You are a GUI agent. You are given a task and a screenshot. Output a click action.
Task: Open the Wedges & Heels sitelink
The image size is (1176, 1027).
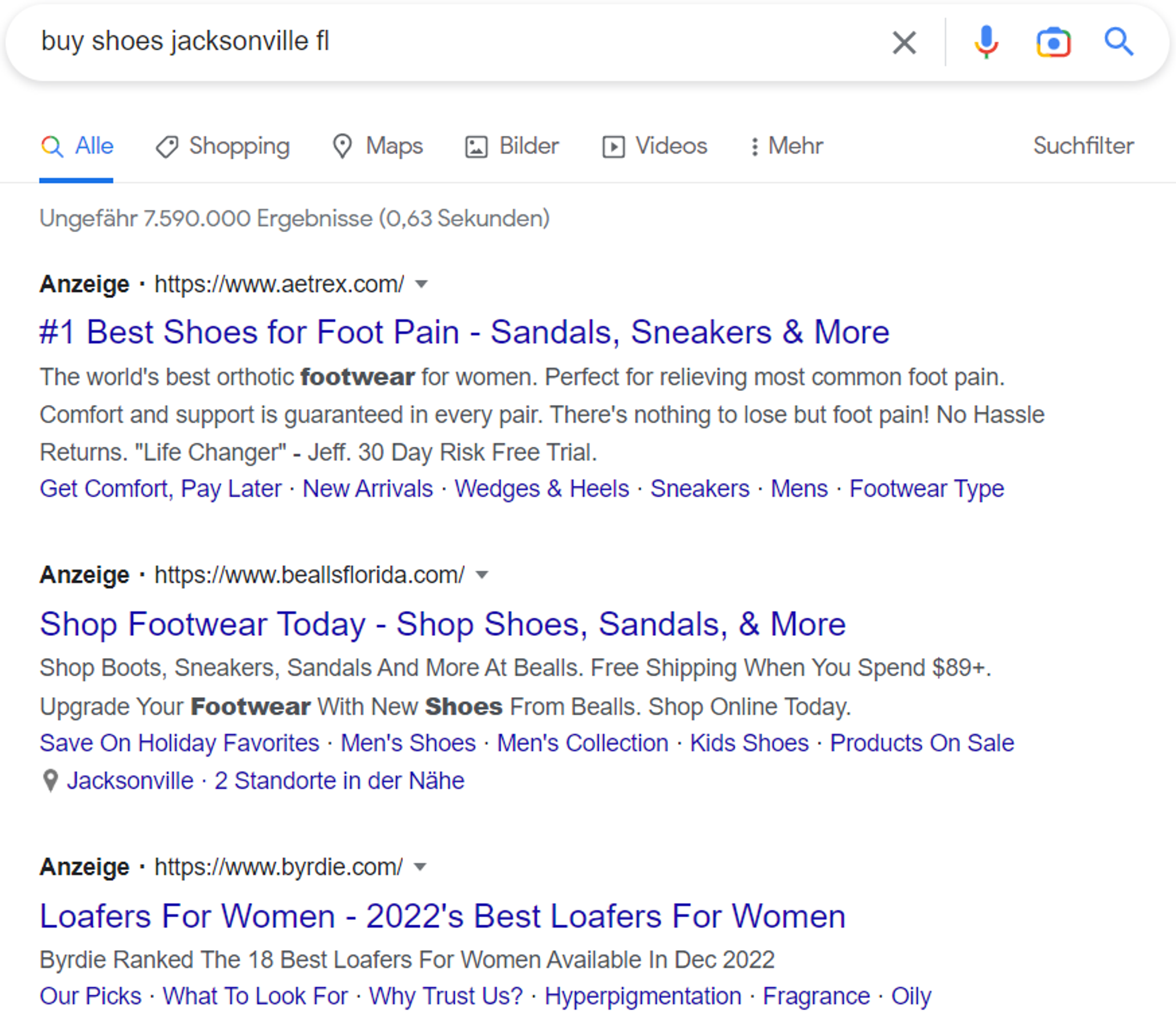pyautogui.click(x=541, y=489)
